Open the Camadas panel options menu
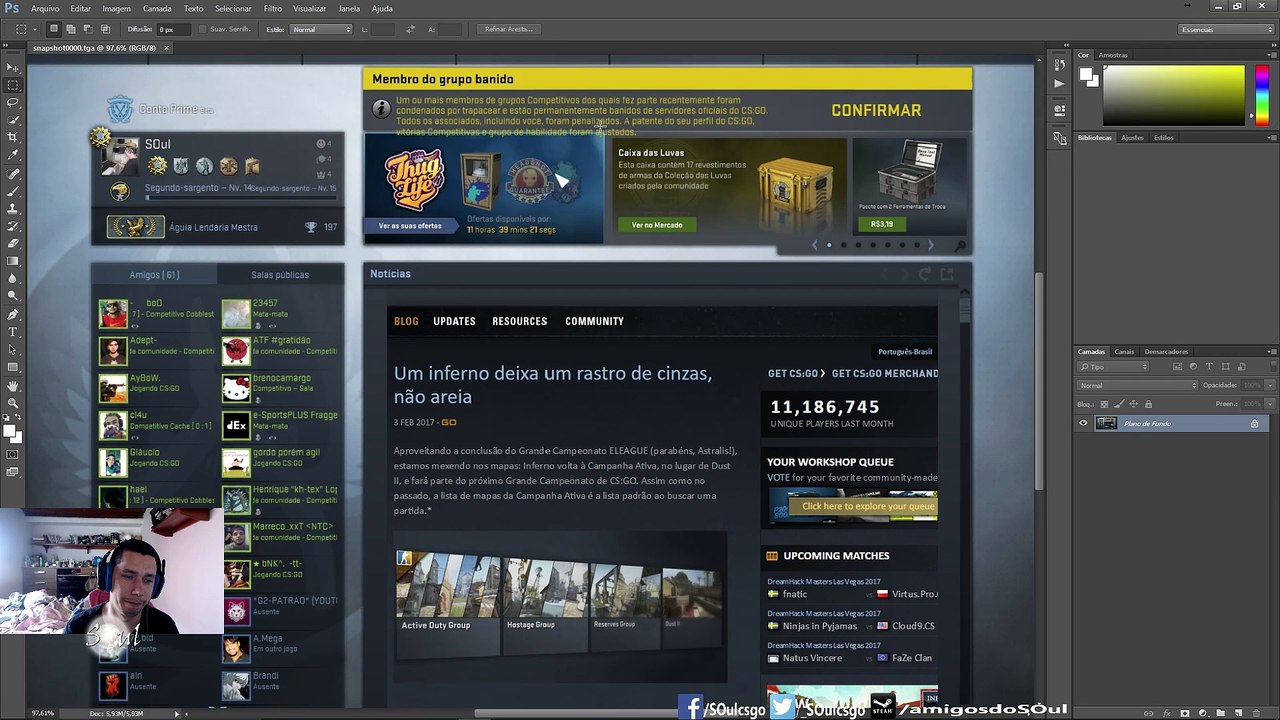1280x720 pixels. pos(1270,352)
